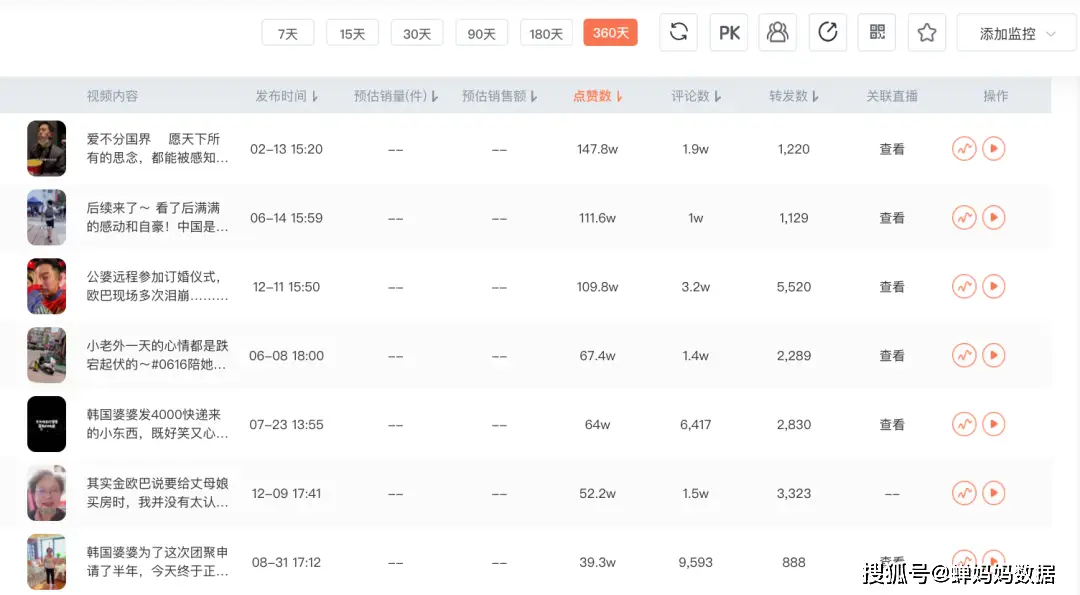
Task: Click video title 后续来了～ 看了后满满的感动
Action: [x=157, y=218]
